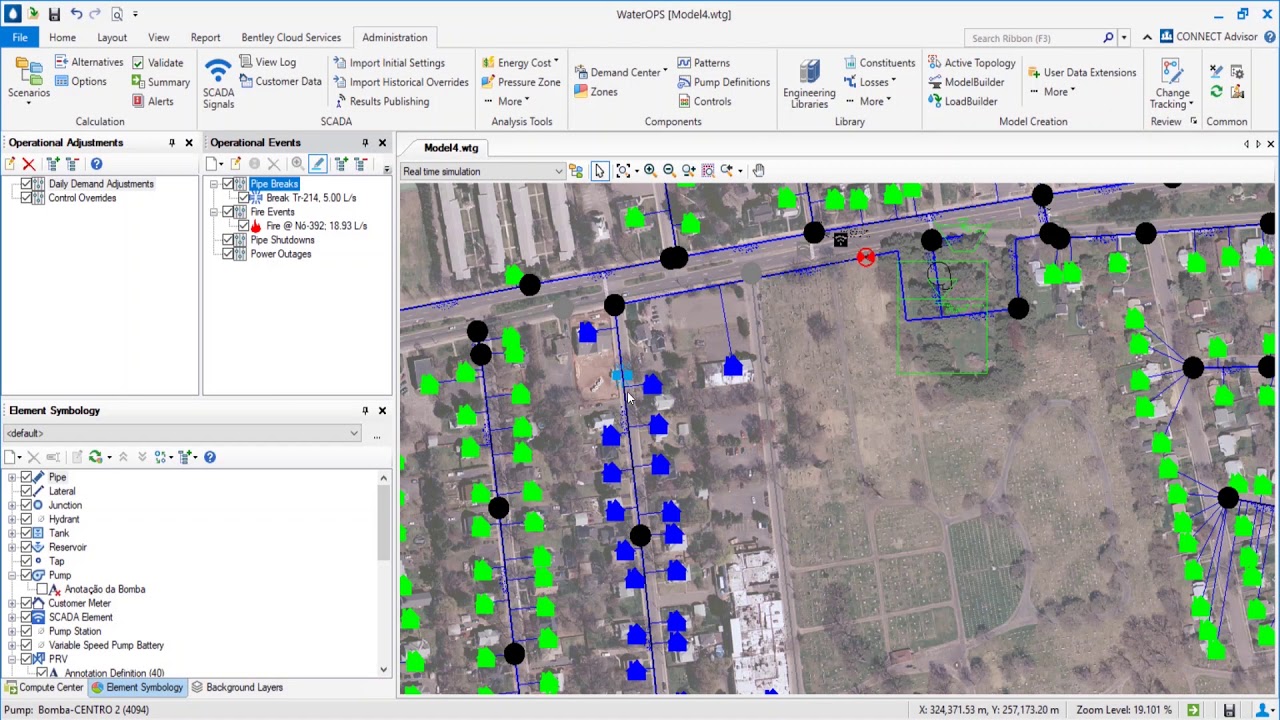Expand Junction symbology node
The width and height of the screenshot is (1280, 720).
click(11, 505)
